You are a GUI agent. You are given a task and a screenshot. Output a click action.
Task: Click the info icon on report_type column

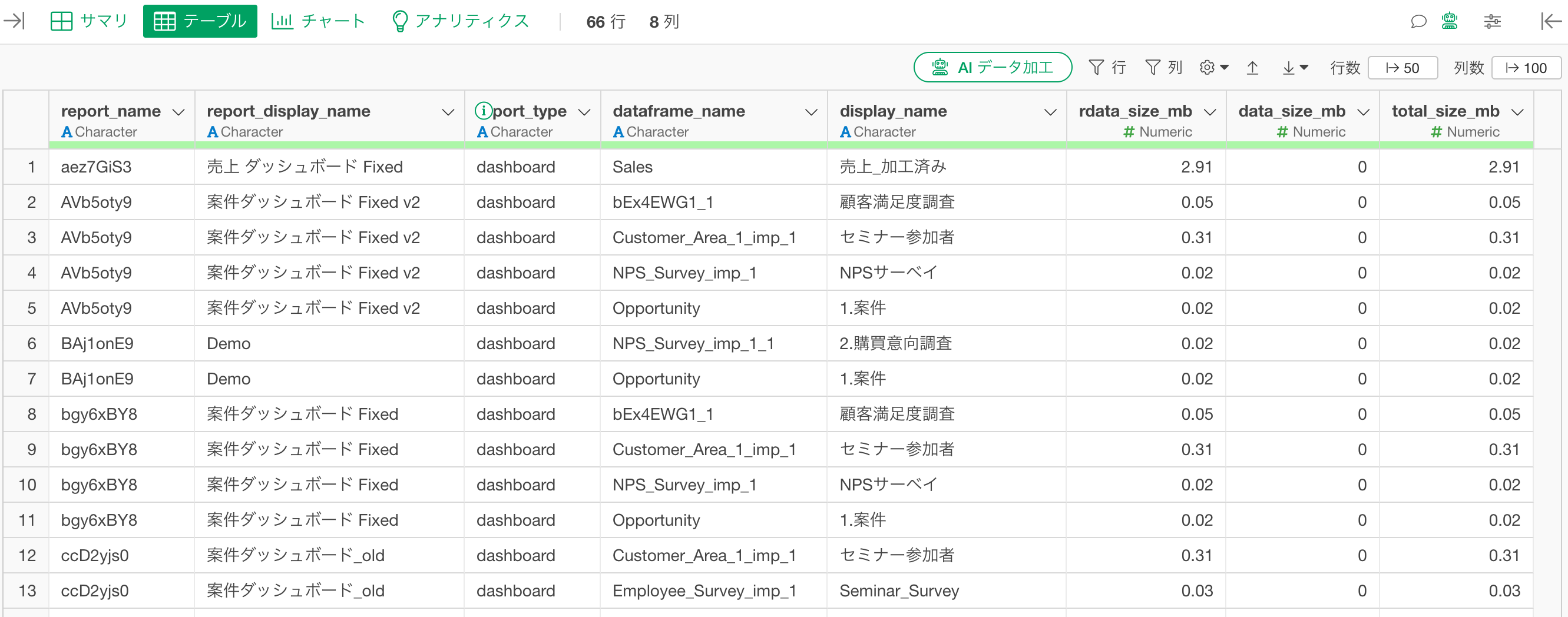pyautogui.click(x=482, y=111)
